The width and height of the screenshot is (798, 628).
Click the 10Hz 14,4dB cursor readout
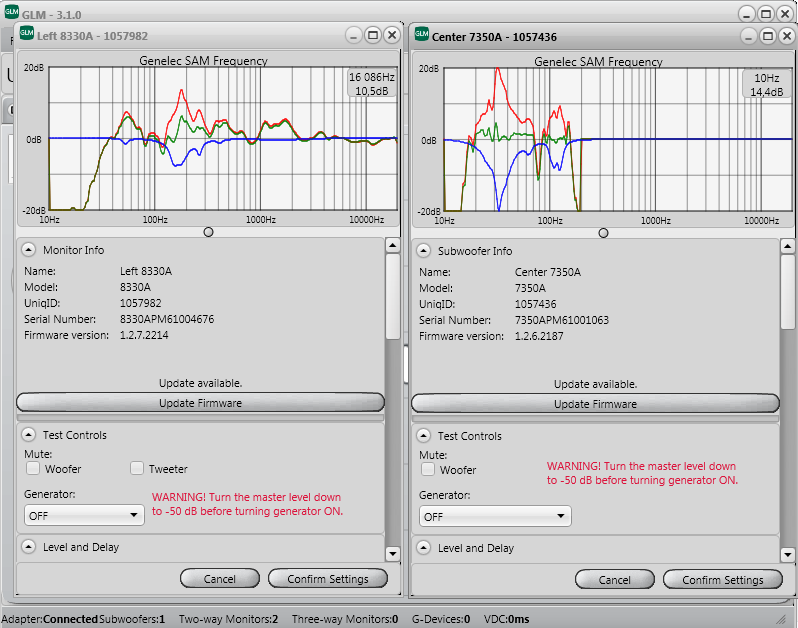767,84
